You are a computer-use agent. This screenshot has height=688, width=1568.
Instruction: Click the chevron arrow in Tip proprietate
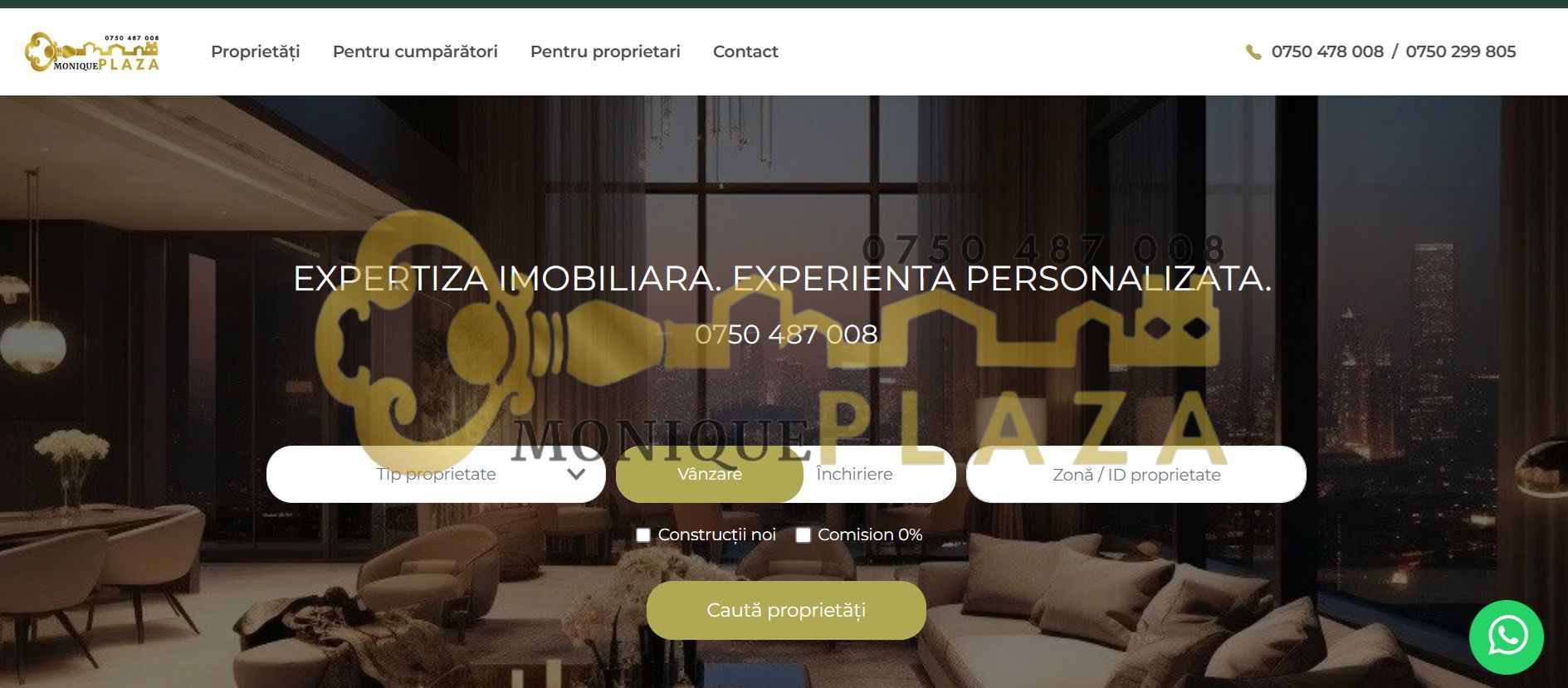(x=576, y=475)
